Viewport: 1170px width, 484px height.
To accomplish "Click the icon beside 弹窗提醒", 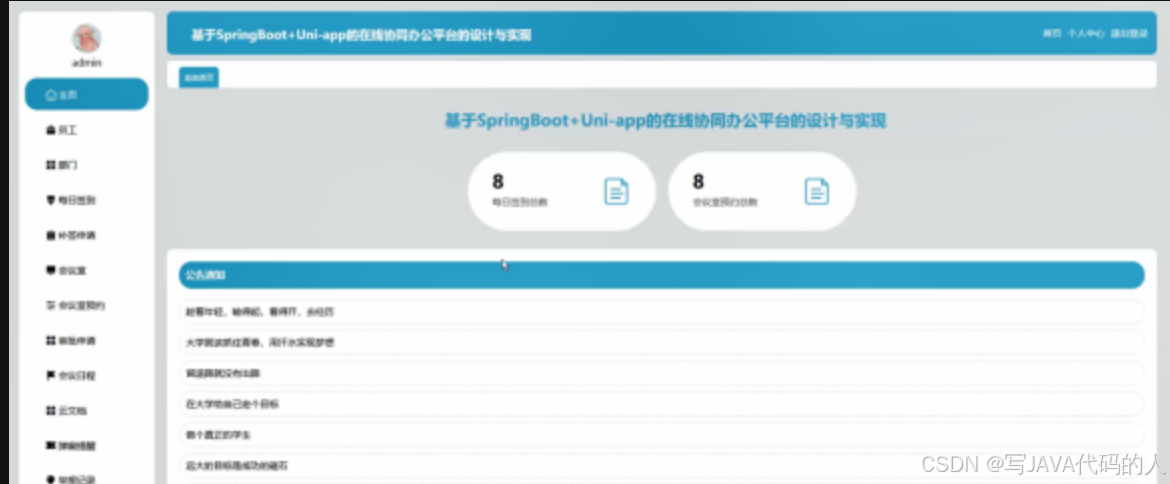I will coord(51,445).
